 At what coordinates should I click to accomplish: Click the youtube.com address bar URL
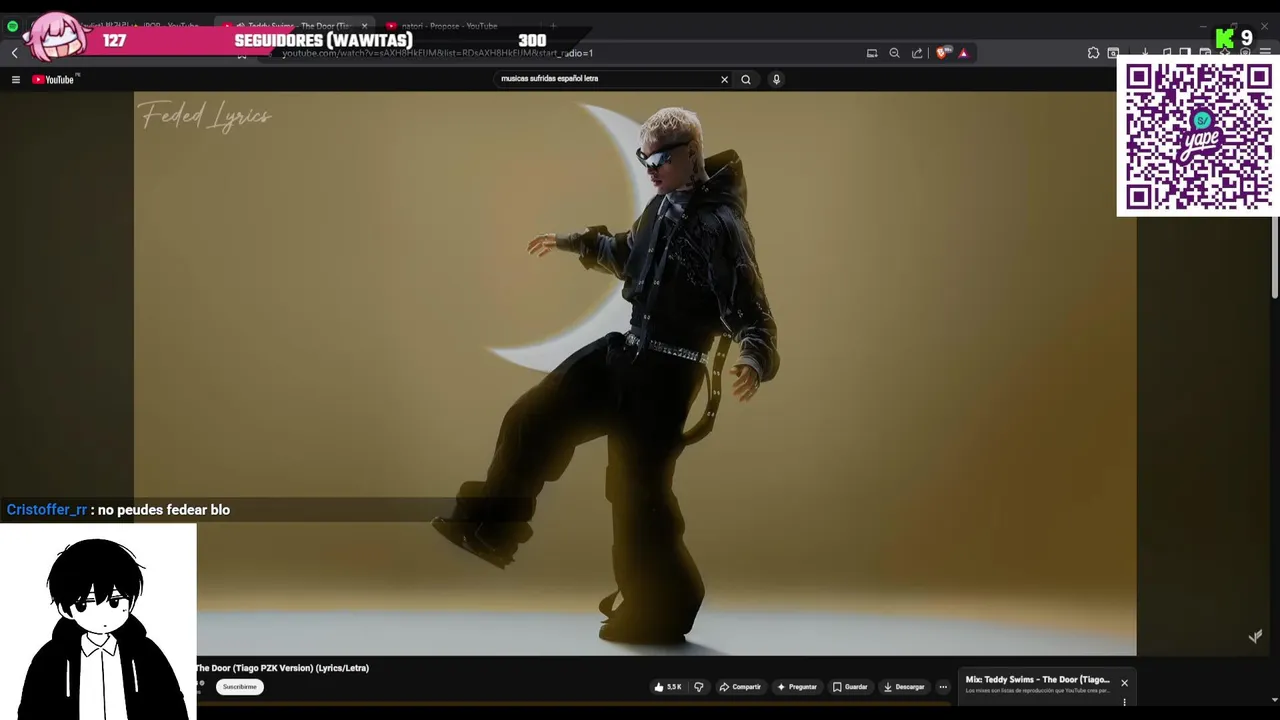coord(437,53)
